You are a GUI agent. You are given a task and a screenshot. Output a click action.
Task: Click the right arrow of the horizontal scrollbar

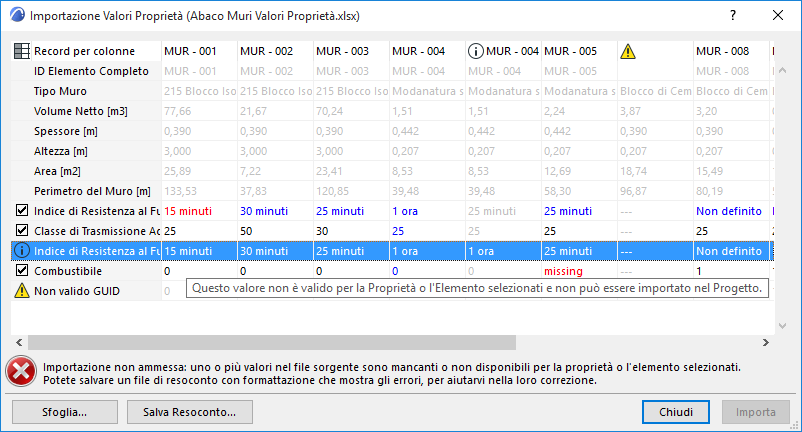click(766, 343)
